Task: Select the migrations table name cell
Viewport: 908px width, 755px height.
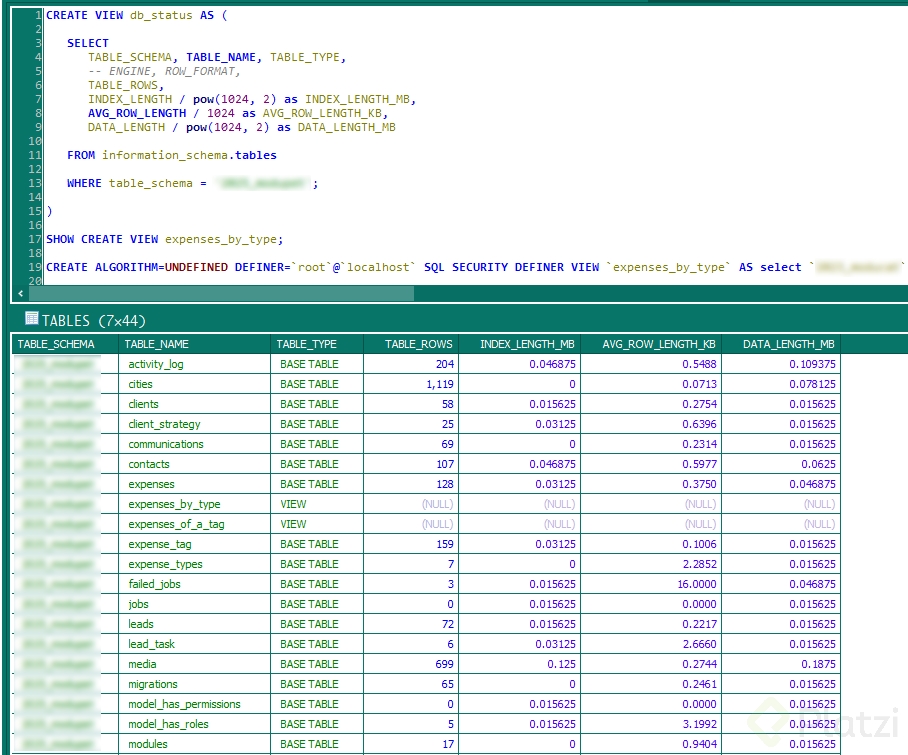Action: 194,684
